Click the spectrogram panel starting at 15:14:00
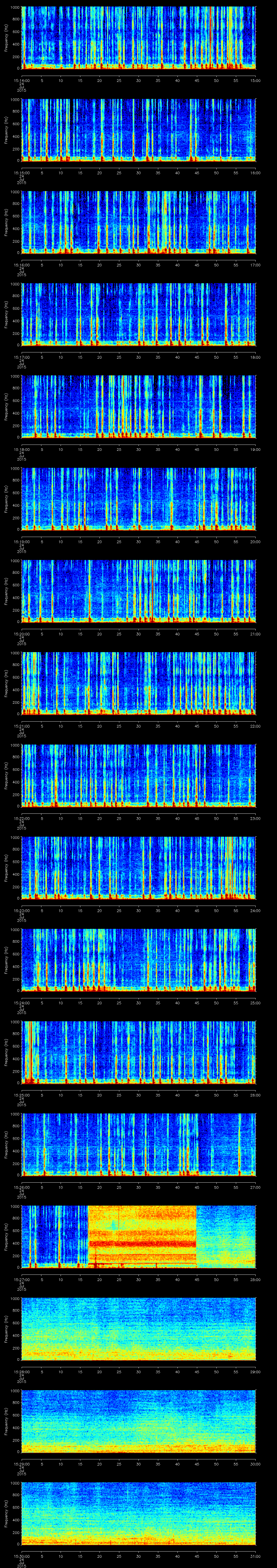 tap(138, 38)
